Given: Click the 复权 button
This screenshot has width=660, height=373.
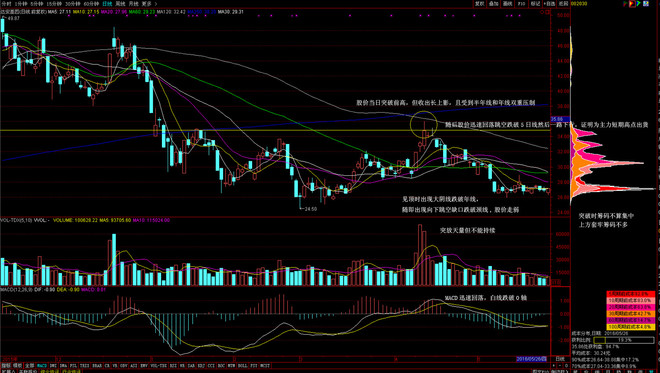Looking at the screenshot, I should [x=480, y=4].
